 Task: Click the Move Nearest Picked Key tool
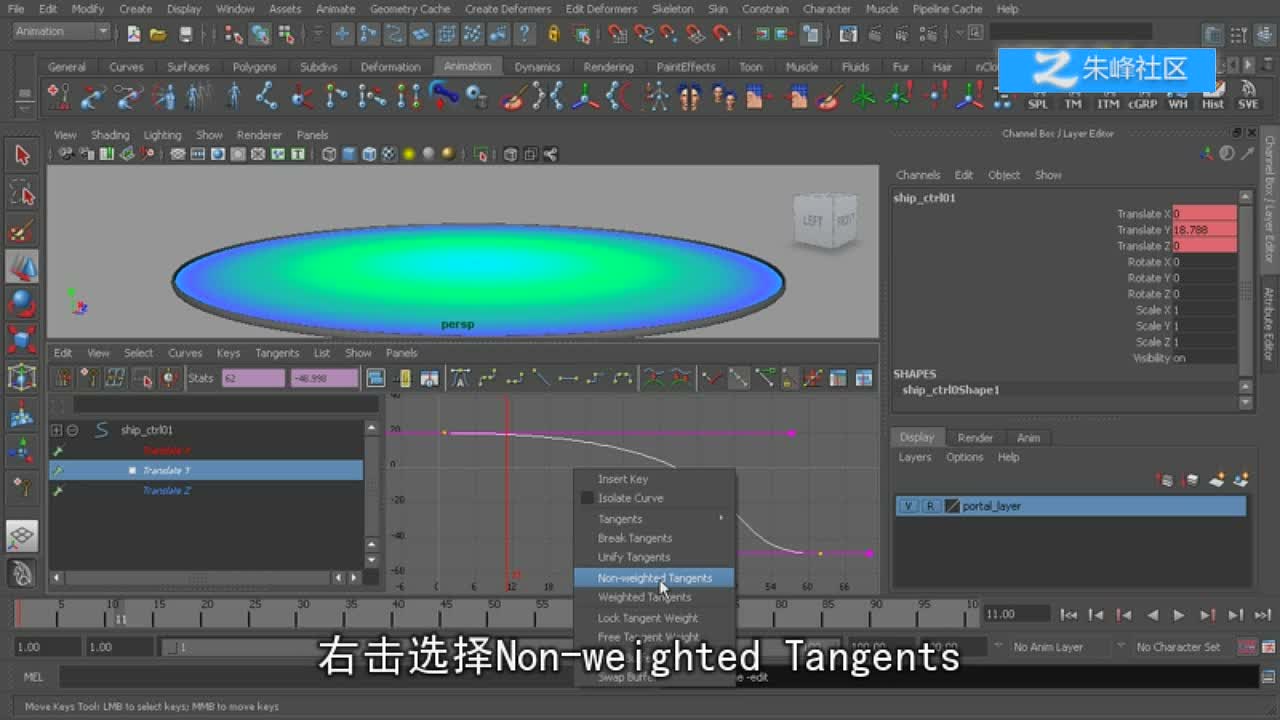pos(64,378)
